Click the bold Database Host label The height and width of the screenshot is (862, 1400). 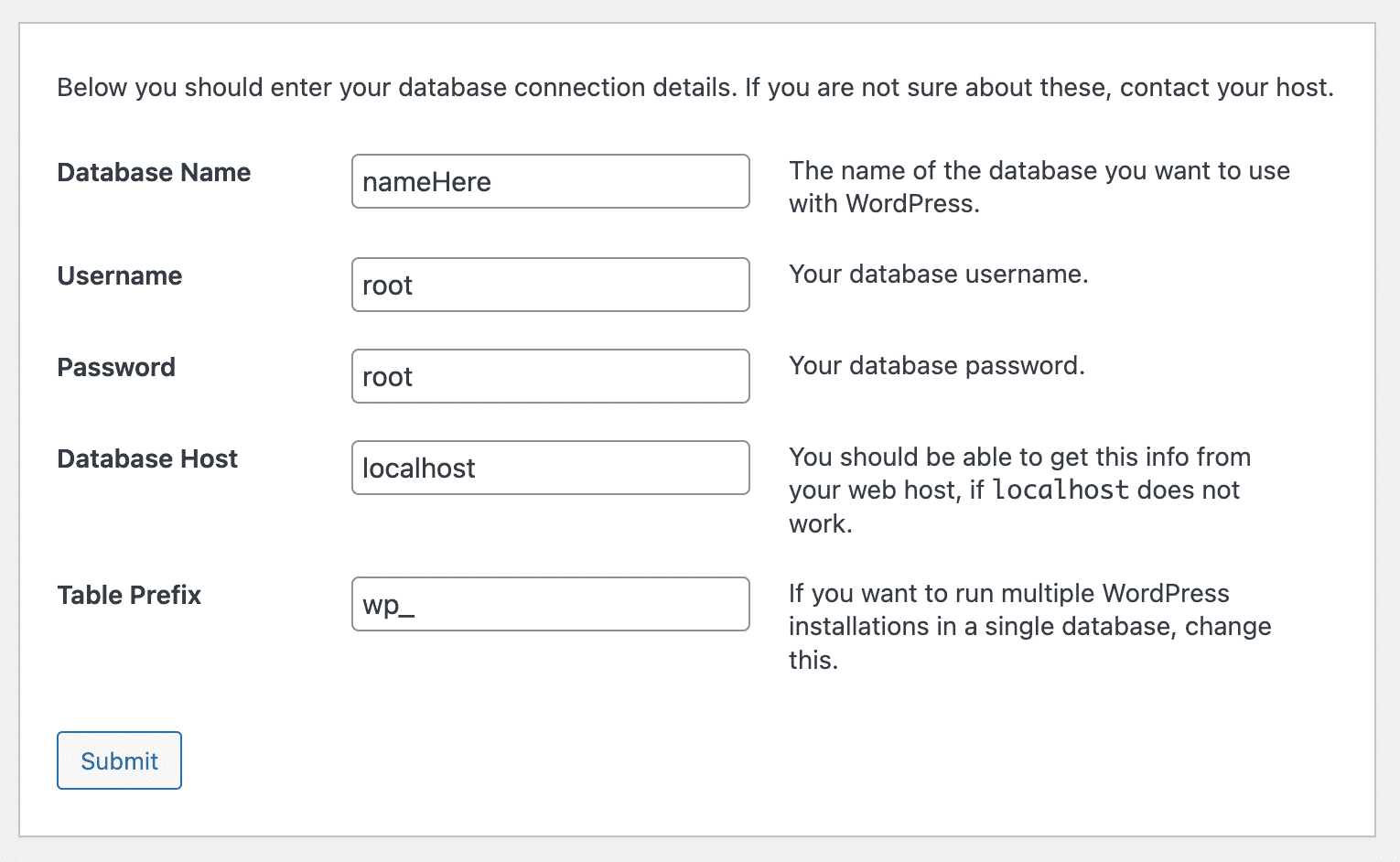tap(147, 459)
